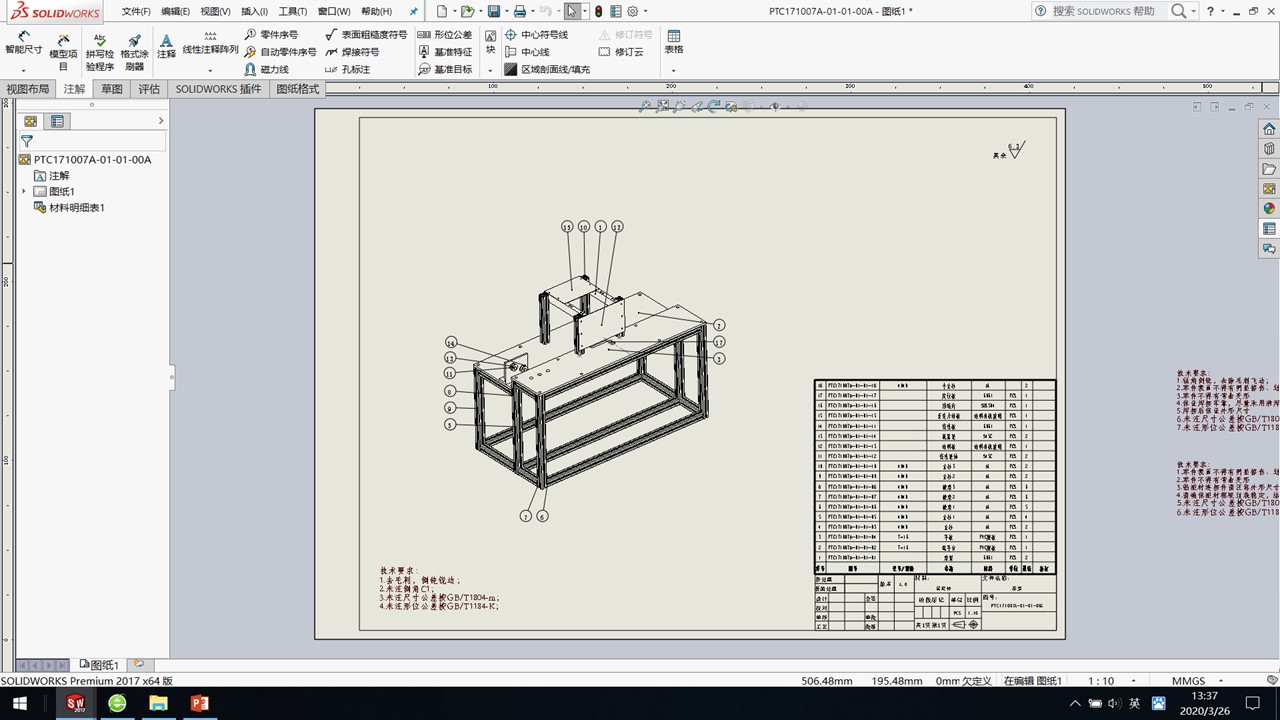Viewport: 1280px width, 720px height.
Task: Open the Custom Properties task pane
Action: [x=1269, y=229]
